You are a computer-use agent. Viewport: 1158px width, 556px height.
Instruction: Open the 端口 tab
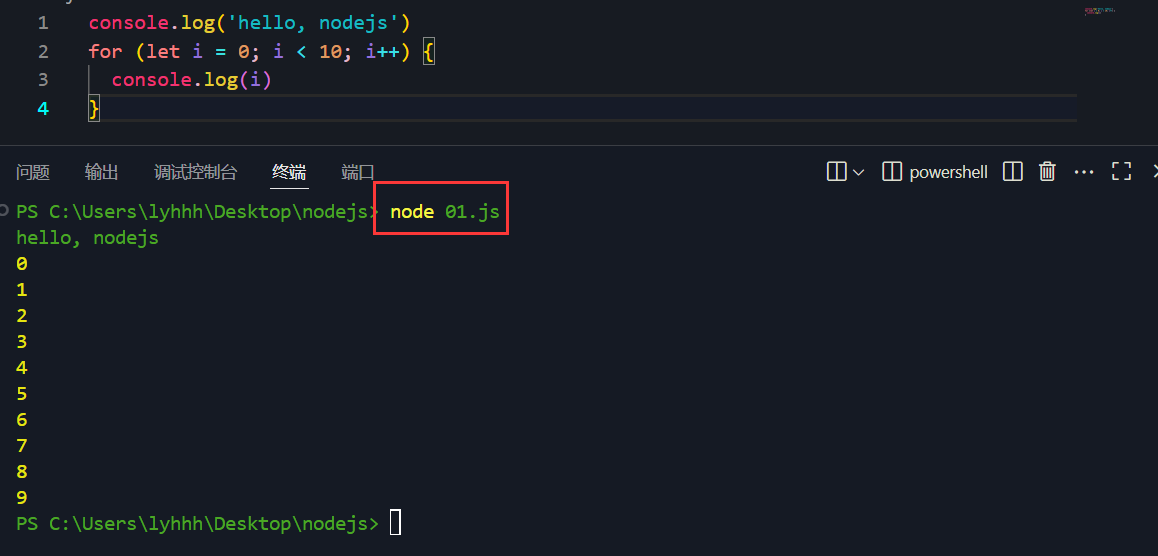[x=358, y=173]
